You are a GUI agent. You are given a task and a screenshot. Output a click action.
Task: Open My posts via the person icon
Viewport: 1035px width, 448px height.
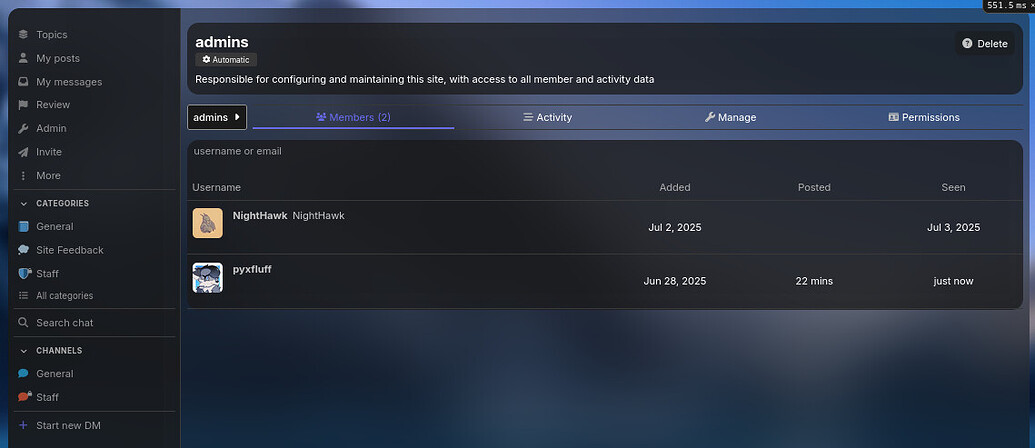pos(24,58)
